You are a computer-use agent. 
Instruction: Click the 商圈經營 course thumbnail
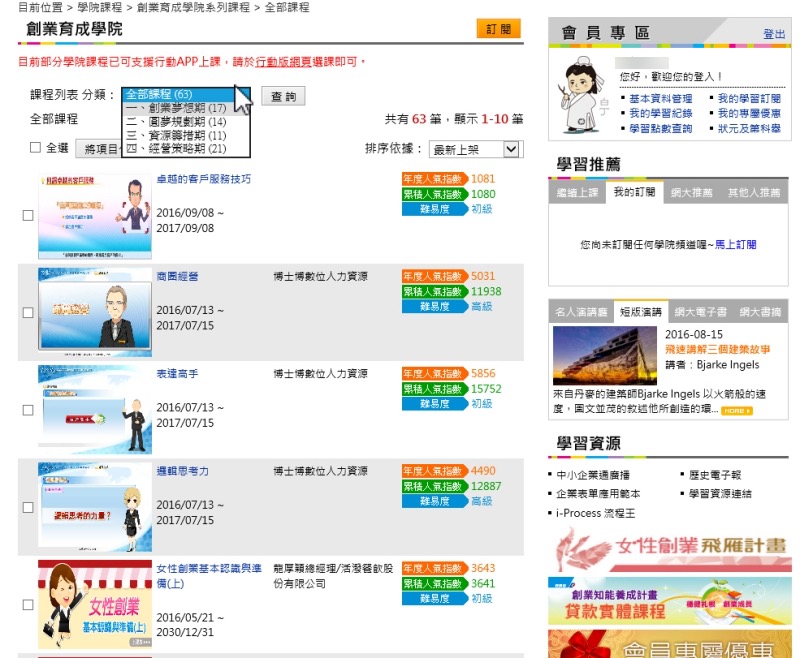[x=95, y=313]
